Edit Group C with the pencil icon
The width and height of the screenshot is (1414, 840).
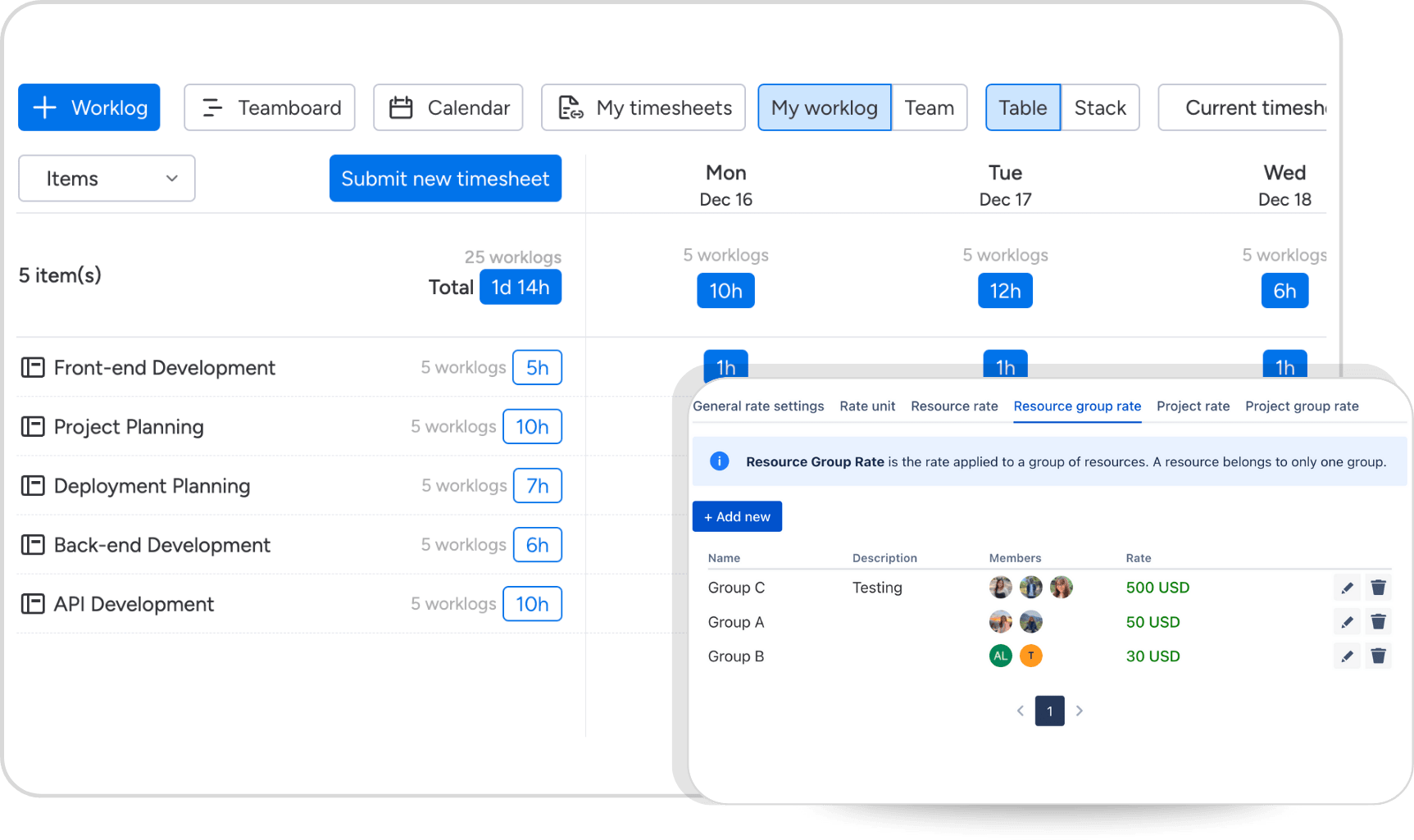click(x=1347, y=587)
